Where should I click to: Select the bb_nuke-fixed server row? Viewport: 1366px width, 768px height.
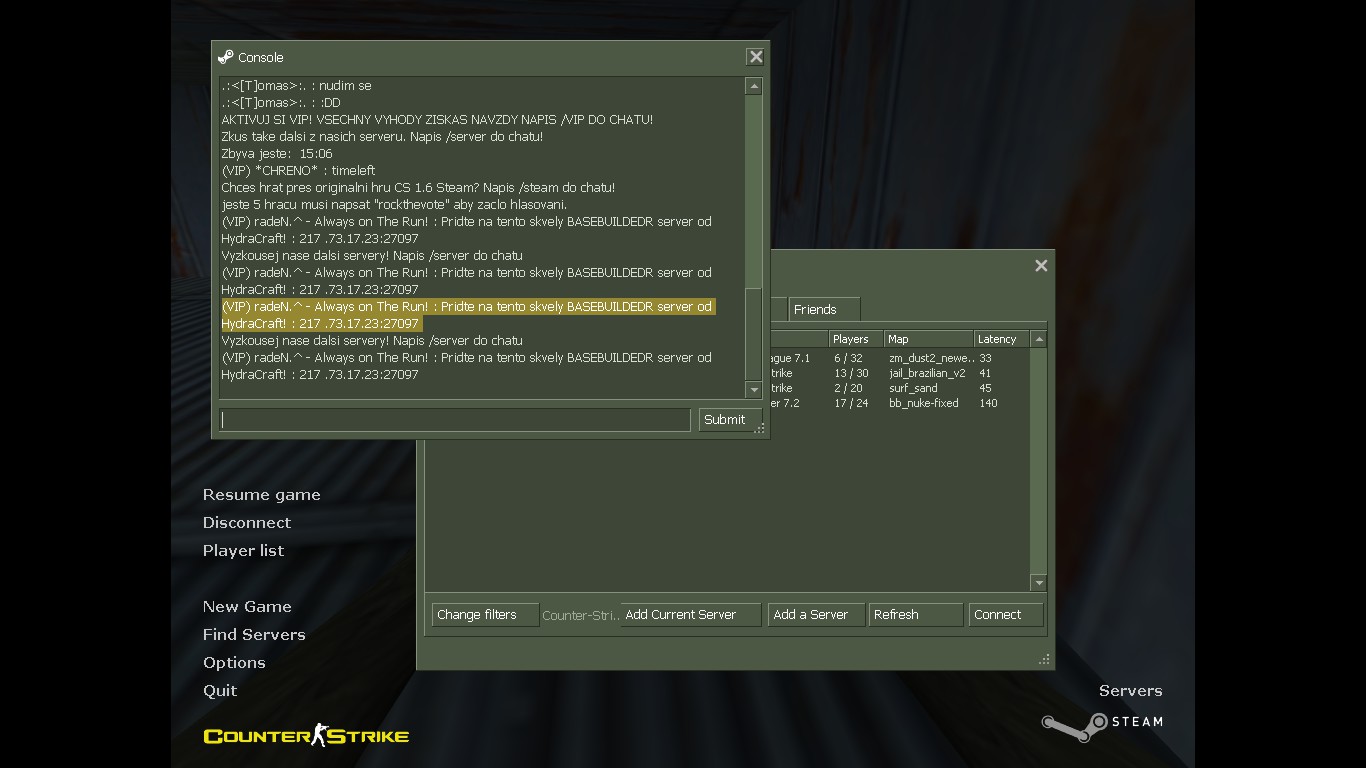pyautogui.click(x=898, y=403)
